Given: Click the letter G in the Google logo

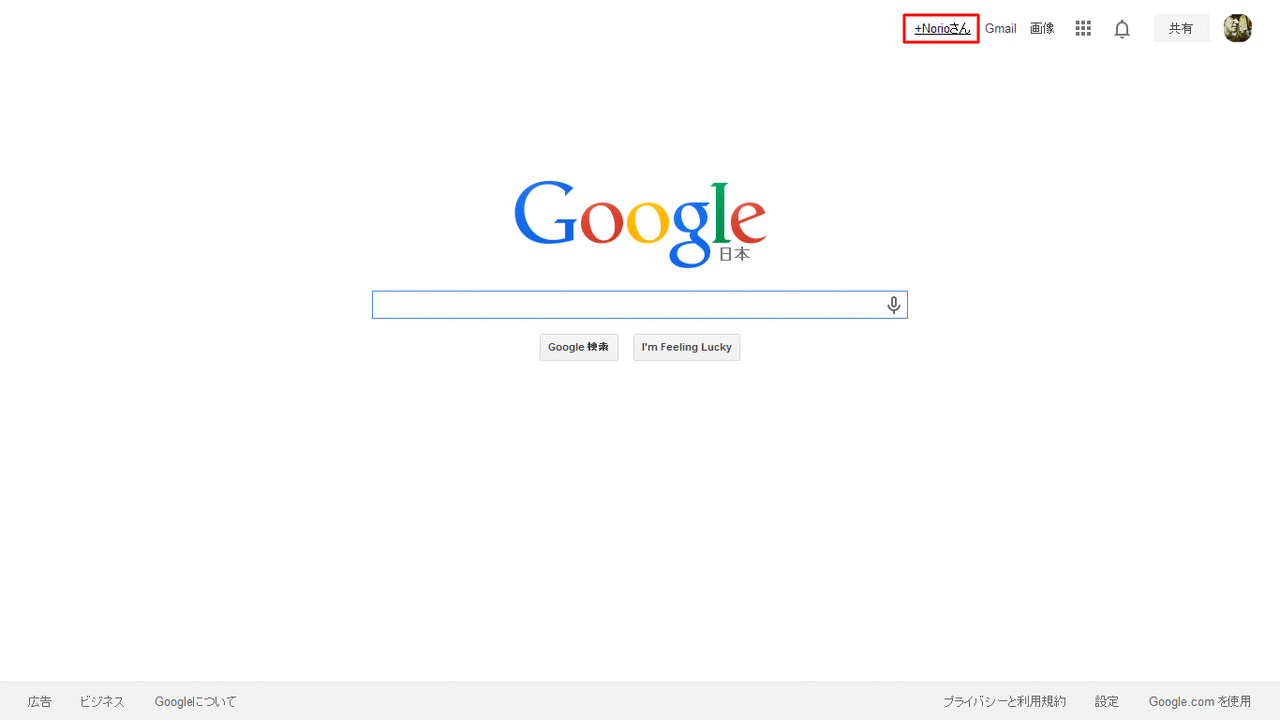Looking at the screenshot, I should [x=546, y=213].
